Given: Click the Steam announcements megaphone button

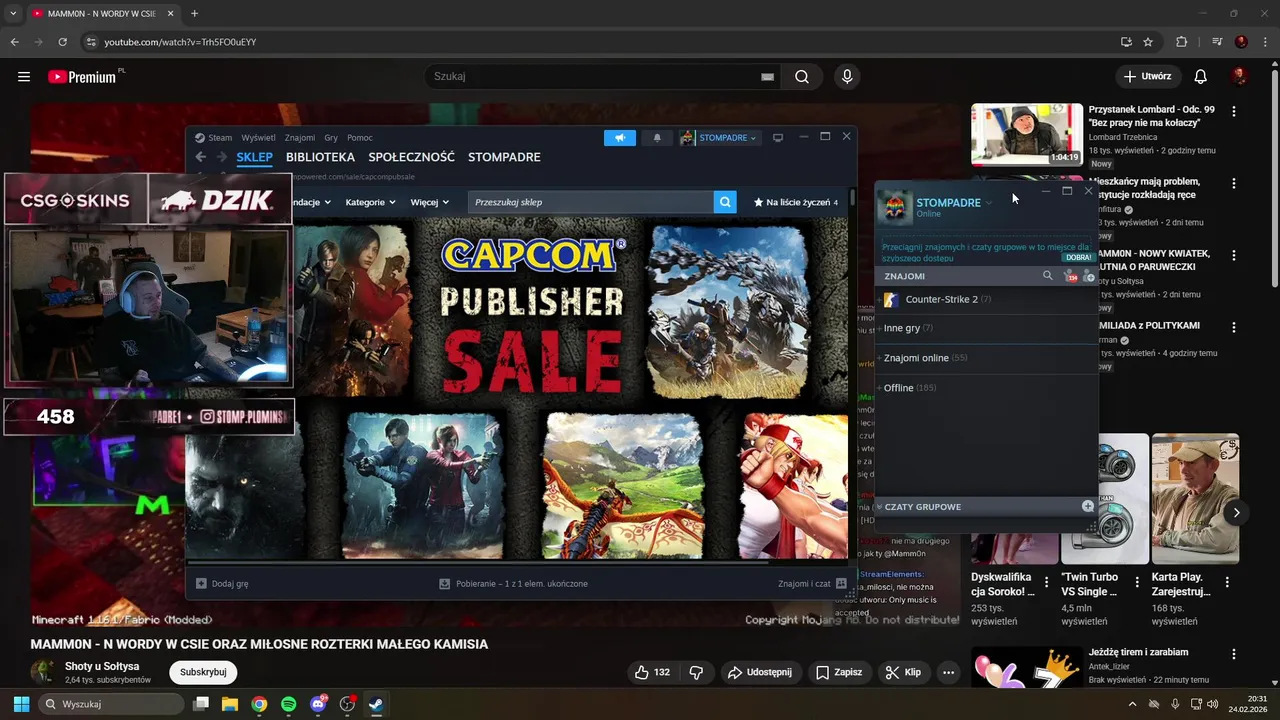Looking at the screenshot, I should [620, 137].
